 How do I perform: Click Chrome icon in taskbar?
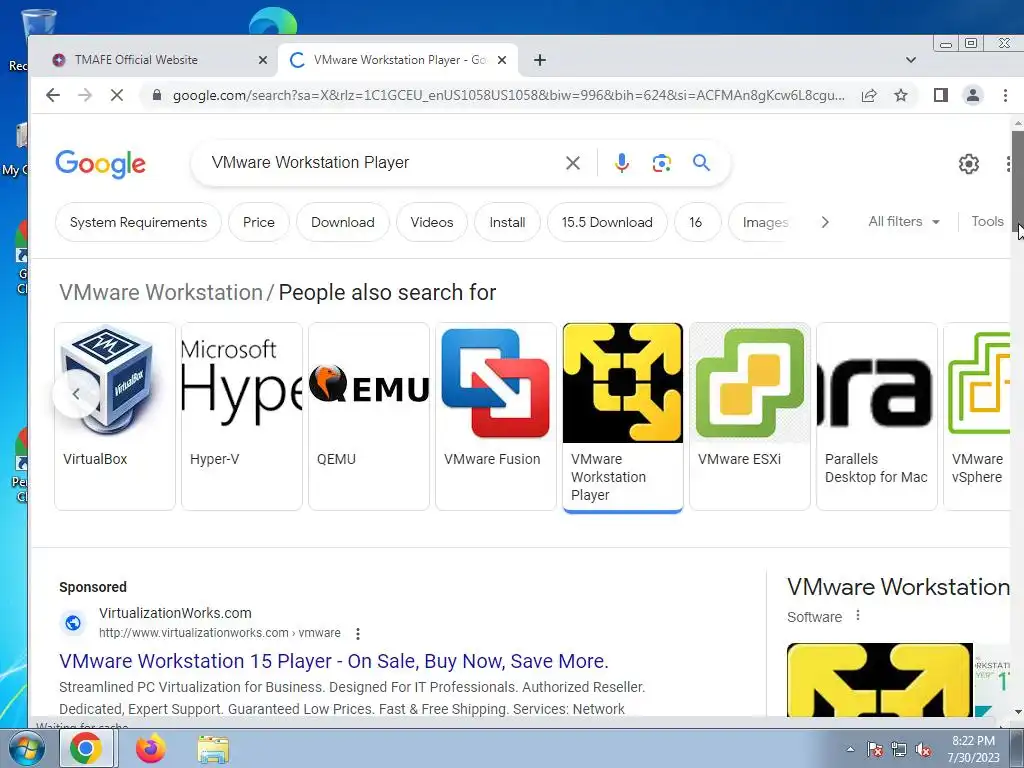(87, 749)
